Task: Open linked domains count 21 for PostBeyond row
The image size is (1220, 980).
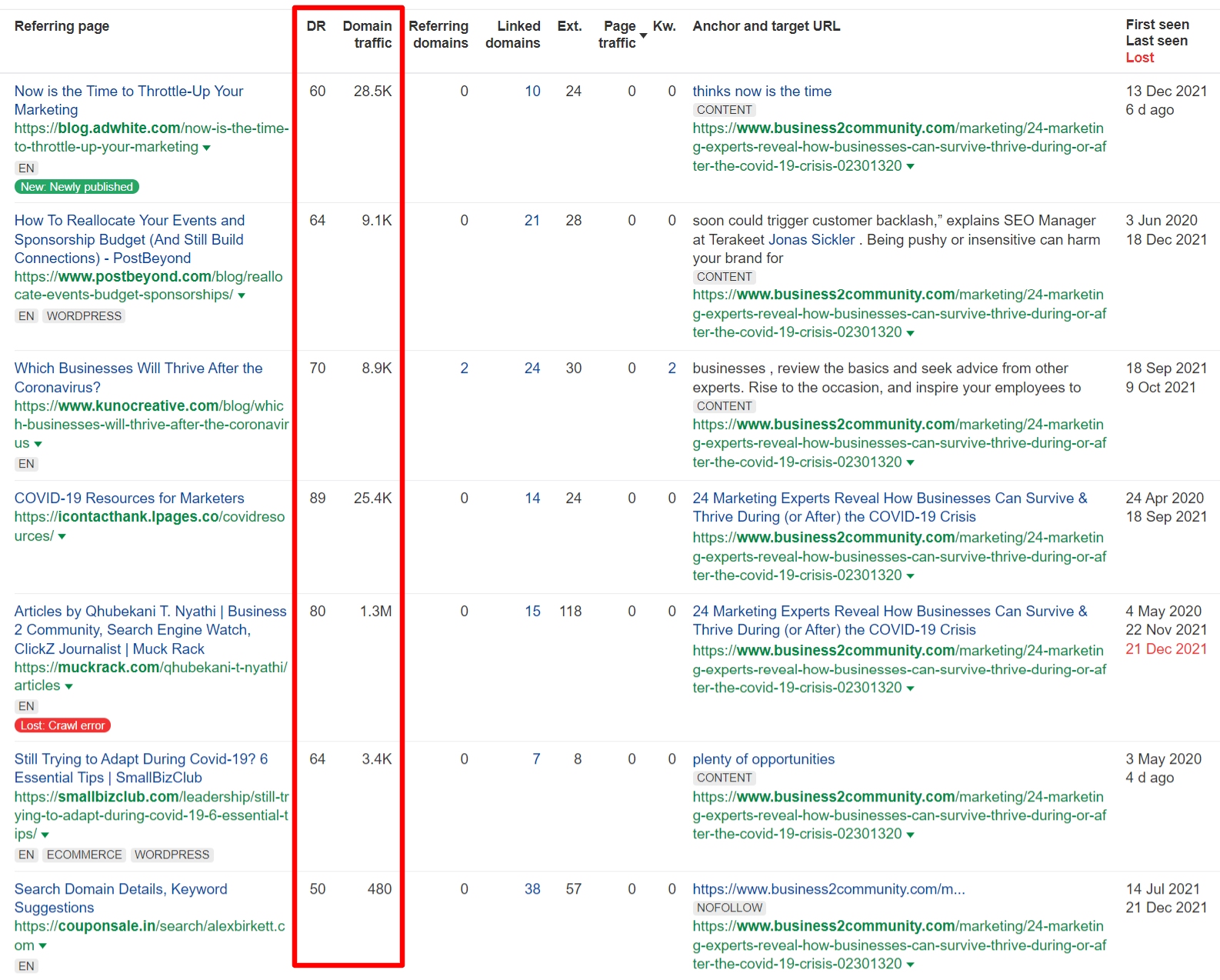Action: tap(532, 221)
